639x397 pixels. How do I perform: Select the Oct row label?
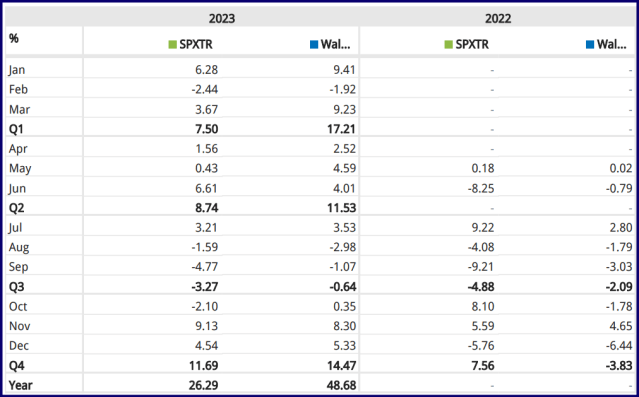(x=18, y=306)
